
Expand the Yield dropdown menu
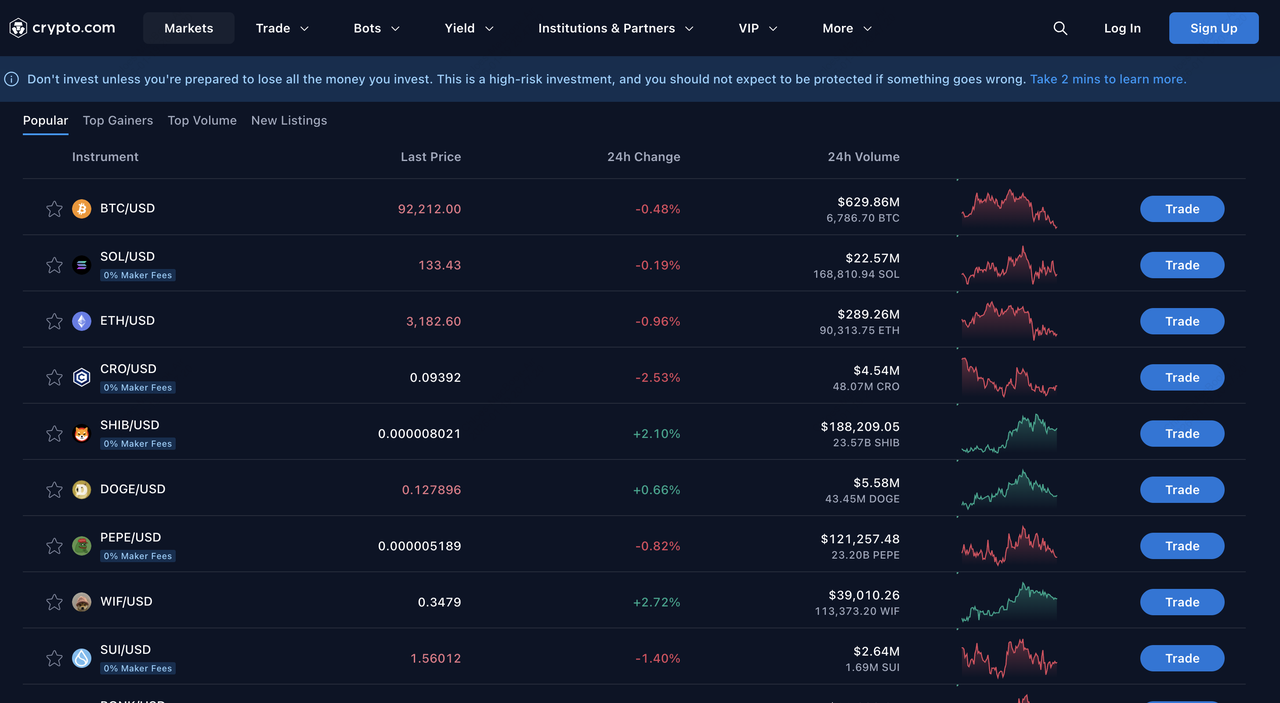(469, 28)
